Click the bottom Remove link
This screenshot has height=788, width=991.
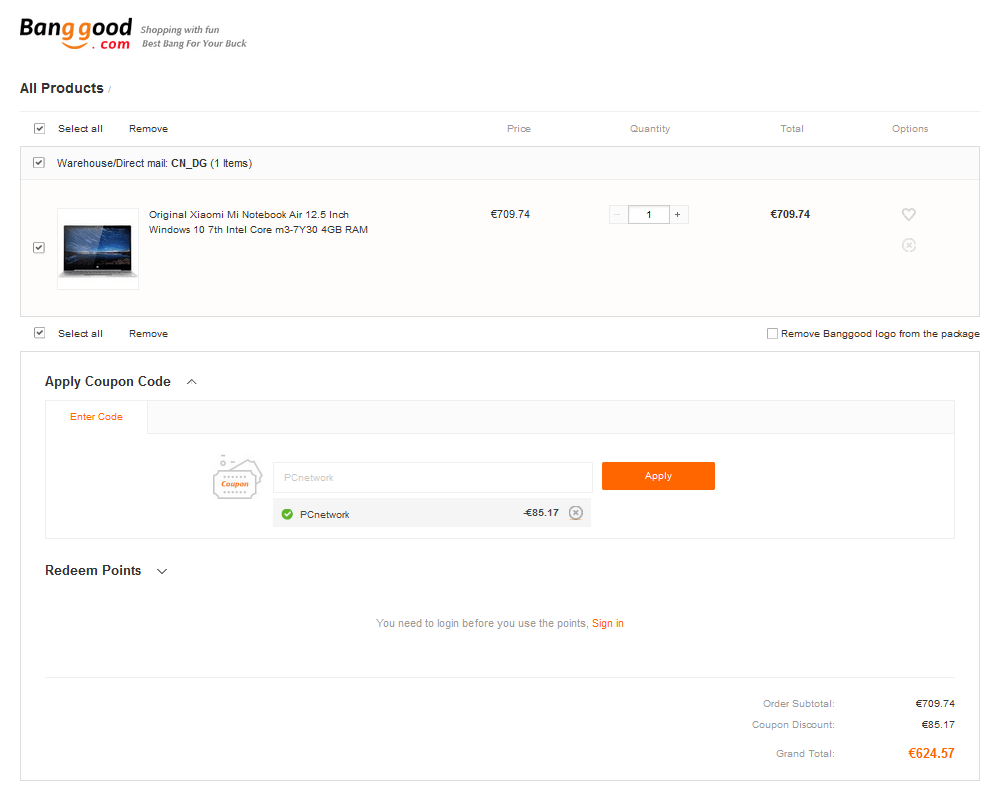coord(149,333)
